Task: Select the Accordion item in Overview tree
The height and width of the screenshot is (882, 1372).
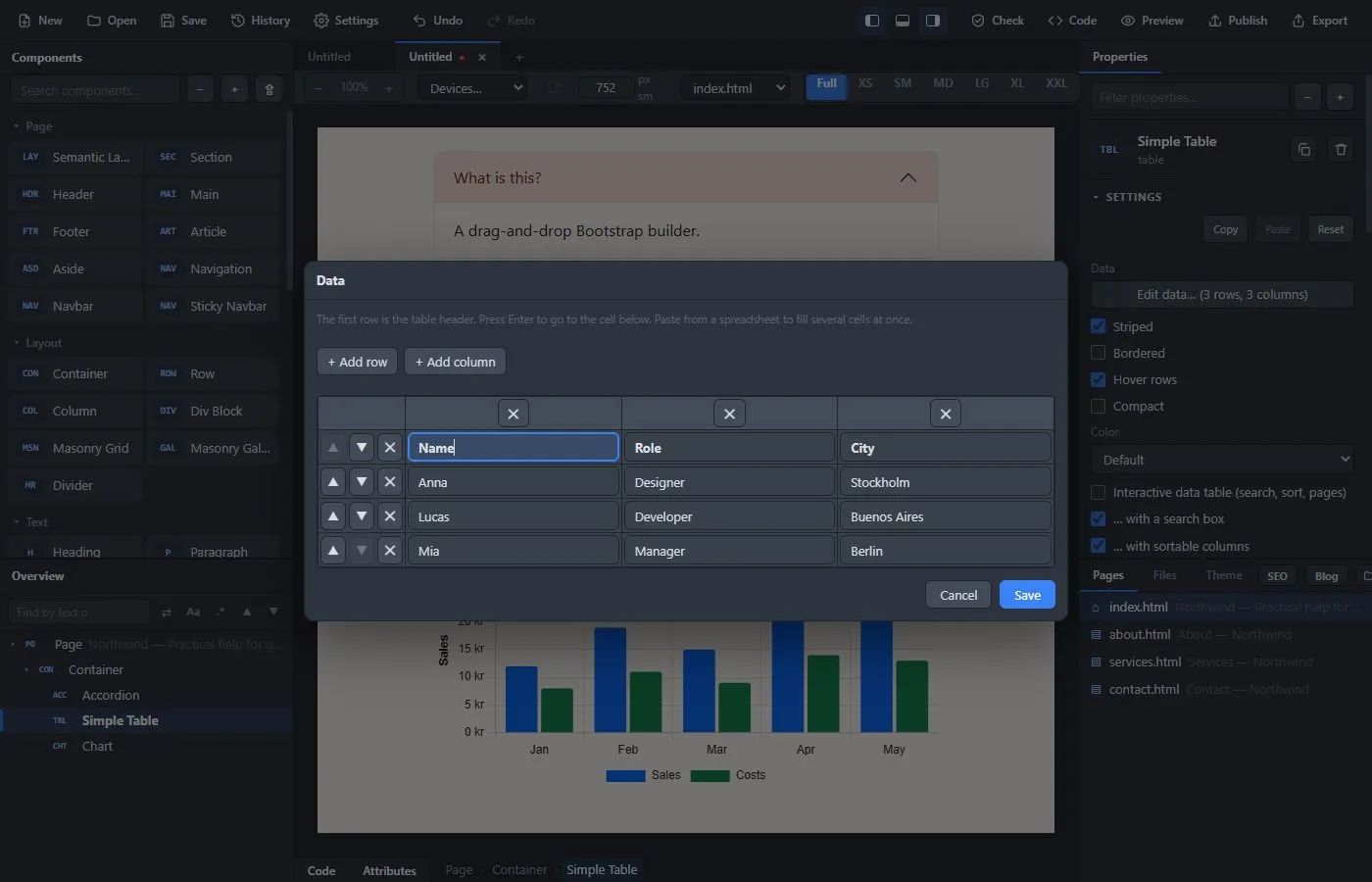Action: point(111,695)
